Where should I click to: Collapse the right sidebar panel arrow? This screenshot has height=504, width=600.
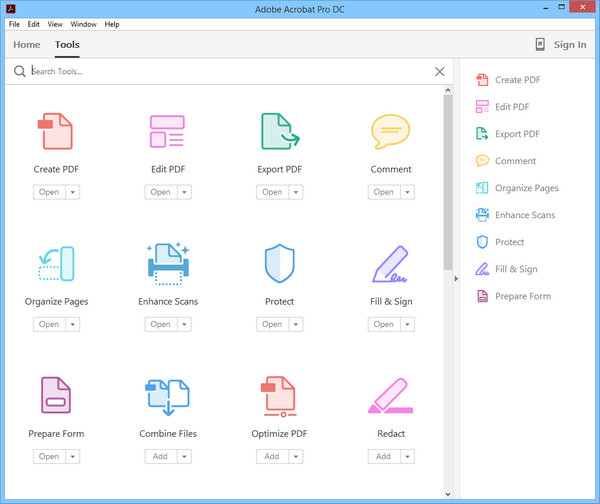click(x=456, y=279)
